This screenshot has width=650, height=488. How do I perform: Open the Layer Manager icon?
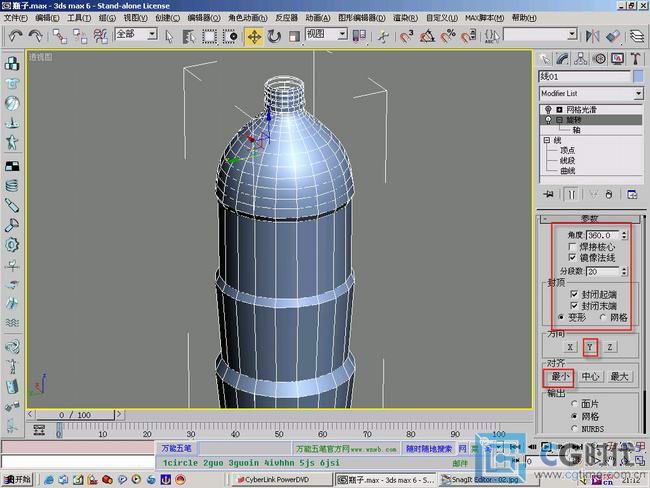[x=637, y=36]
